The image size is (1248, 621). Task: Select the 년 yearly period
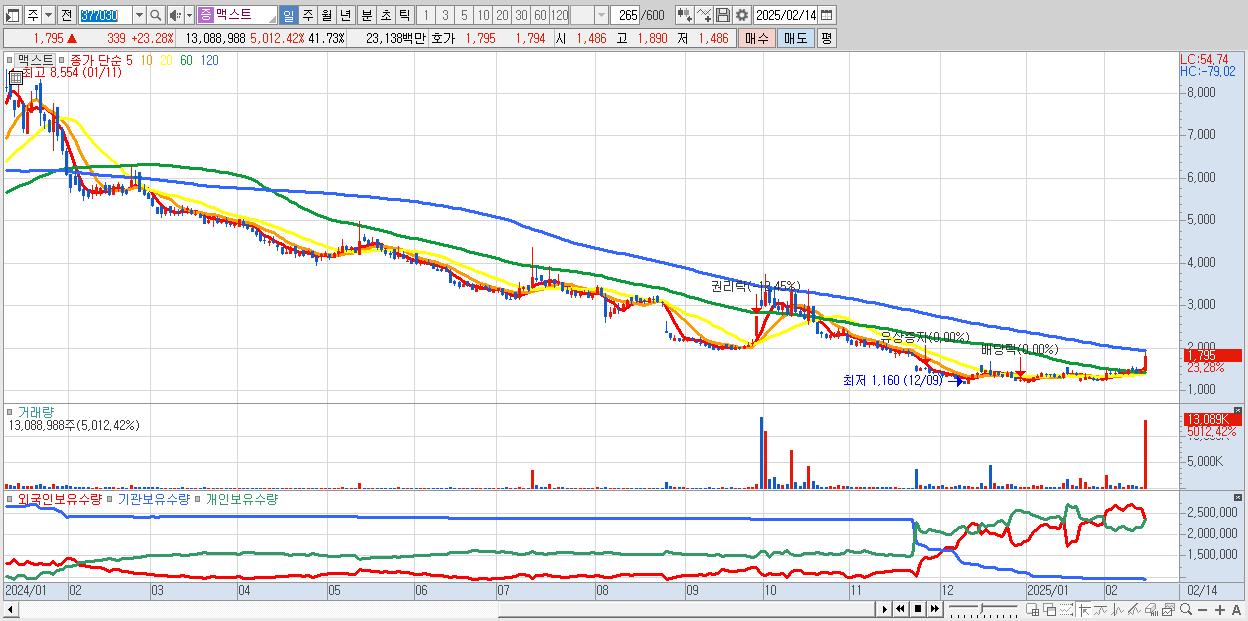tap(345, 15)
